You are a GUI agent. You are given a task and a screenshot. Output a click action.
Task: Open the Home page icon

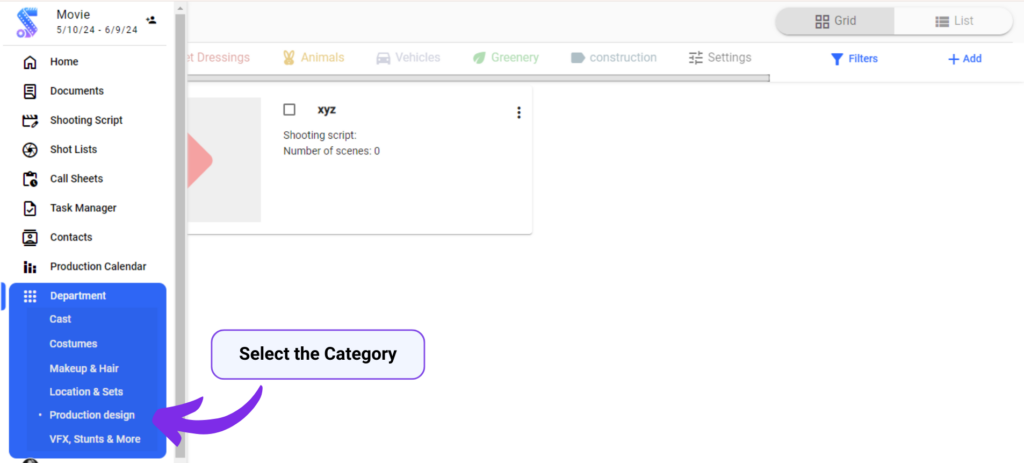tap(30, 62)
